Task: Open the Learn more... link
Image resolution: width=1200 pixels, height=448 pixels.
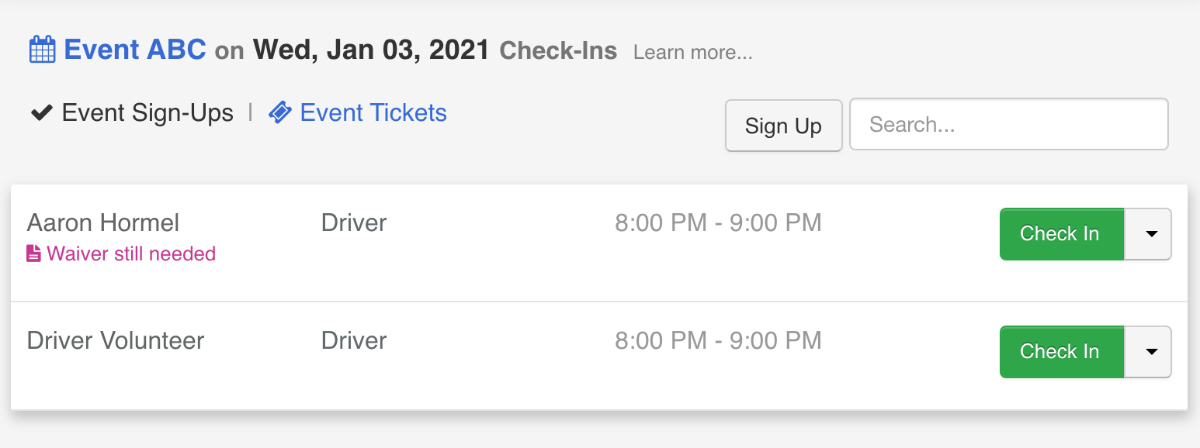Action: [x=693, y=52]
